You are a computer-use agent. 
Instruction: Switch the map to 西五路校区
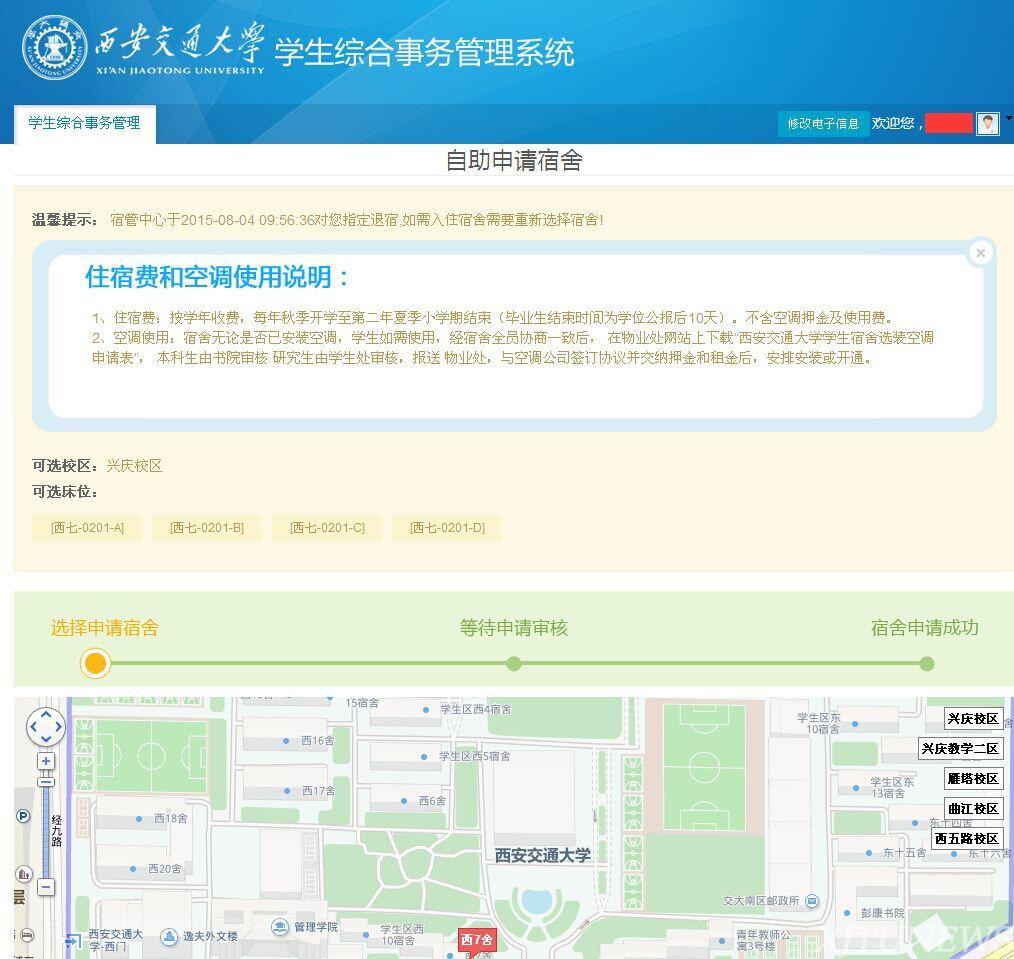click(967, 838)
